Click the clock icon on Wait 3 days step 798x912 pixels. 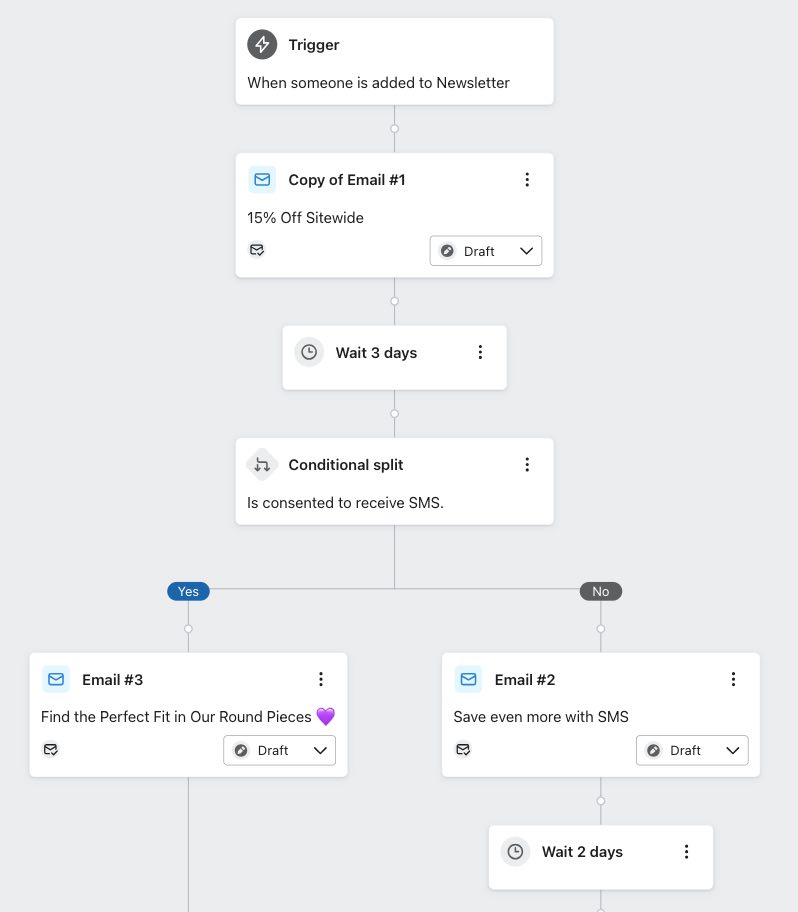click(x=309, y=352)
